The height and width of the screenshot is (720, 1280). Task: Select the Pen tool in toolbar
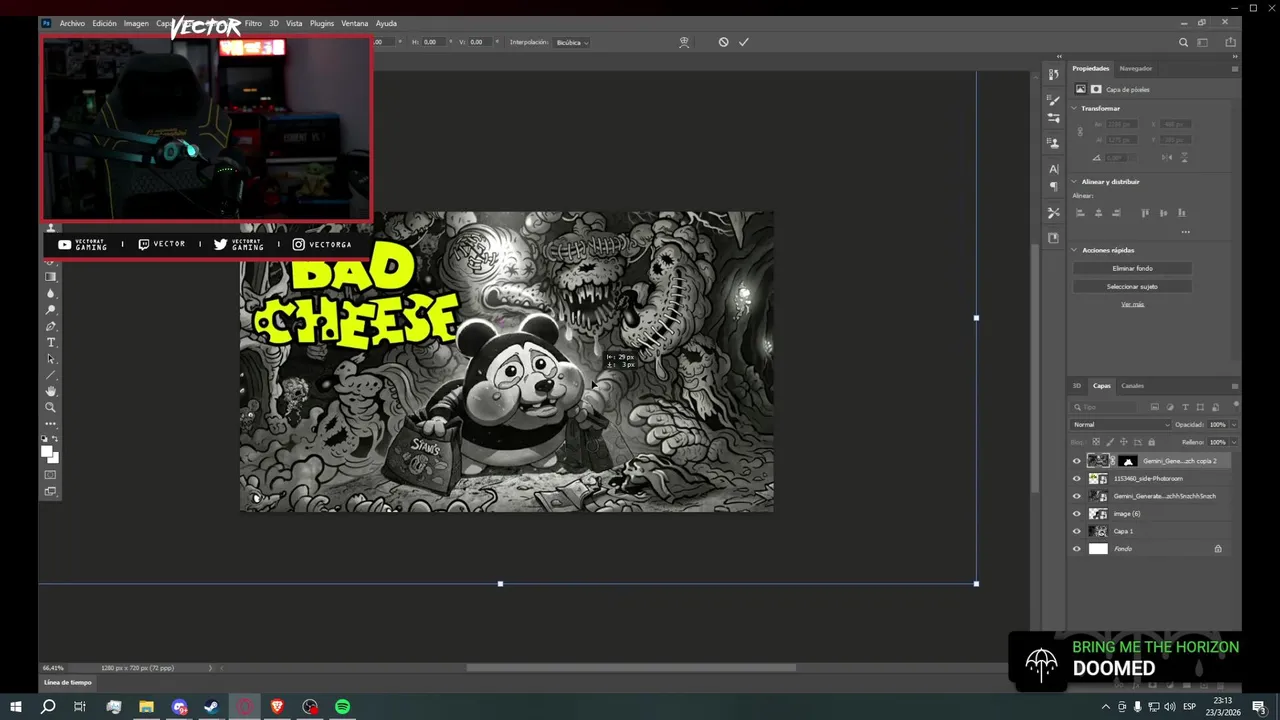click(51, 327)
